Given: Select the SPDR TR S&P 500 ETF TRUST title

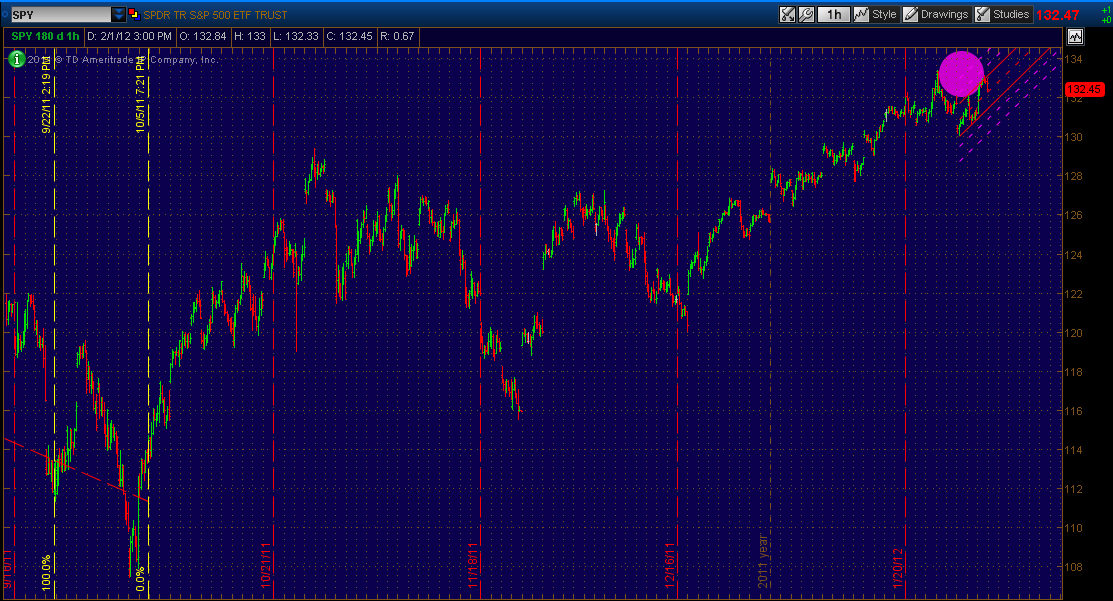Looking at the screenshot, I should [x=215, y=15].
